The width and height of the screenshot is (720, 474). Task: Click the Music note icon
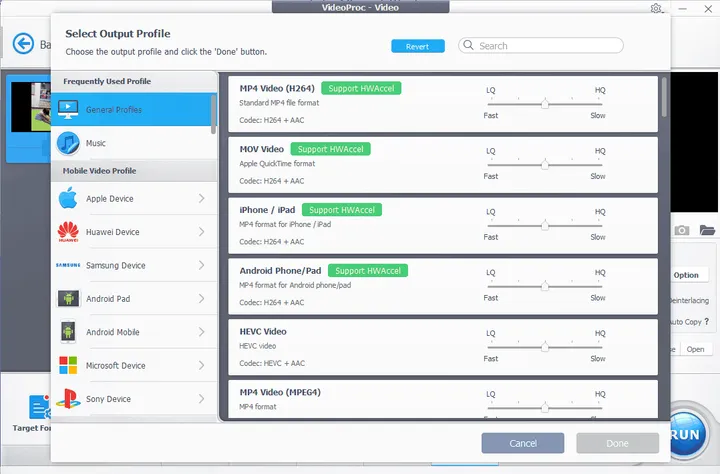click(68, 143)
